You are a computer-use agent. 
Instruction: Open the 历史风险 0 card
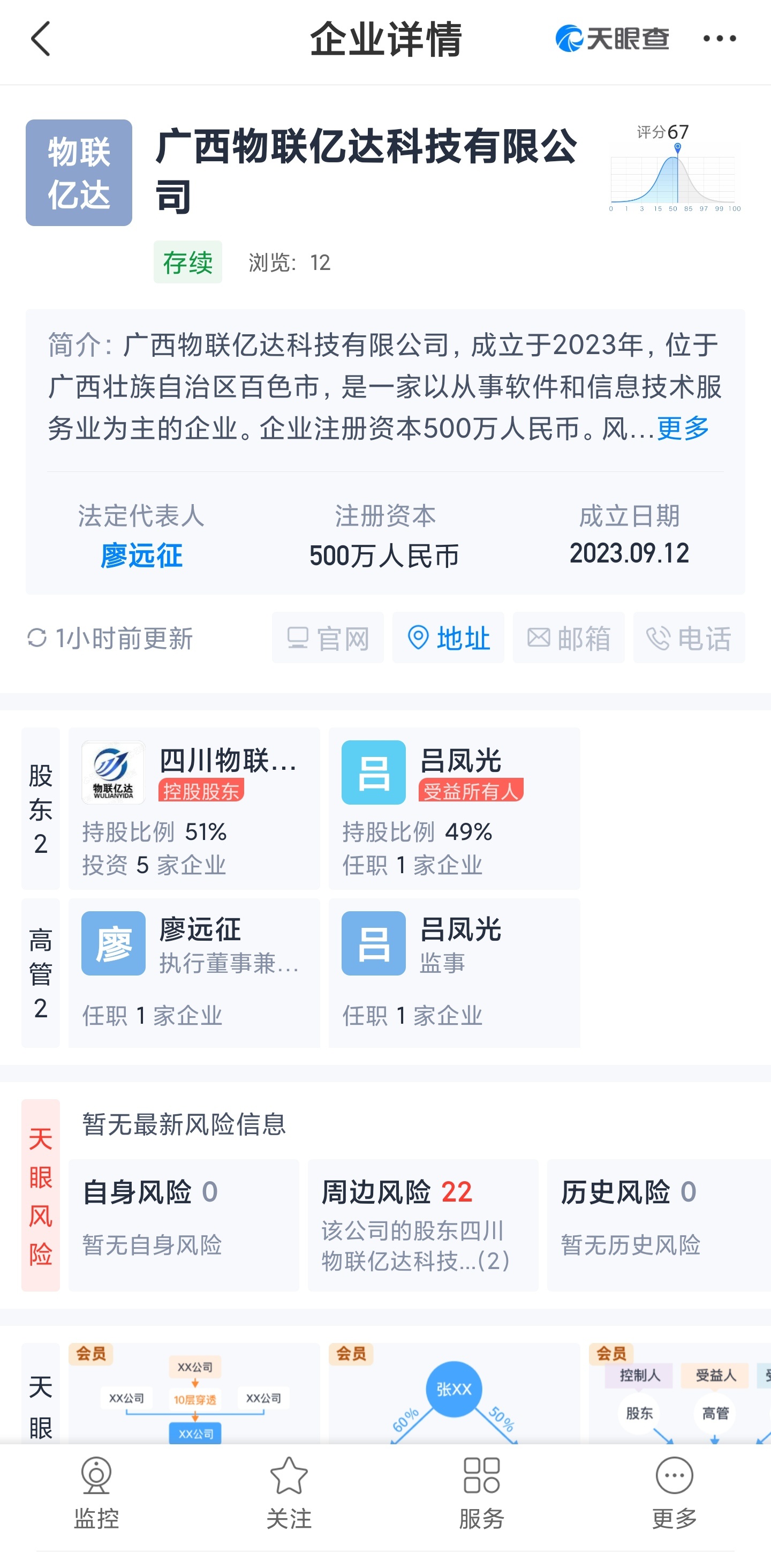click(659, 1225)
